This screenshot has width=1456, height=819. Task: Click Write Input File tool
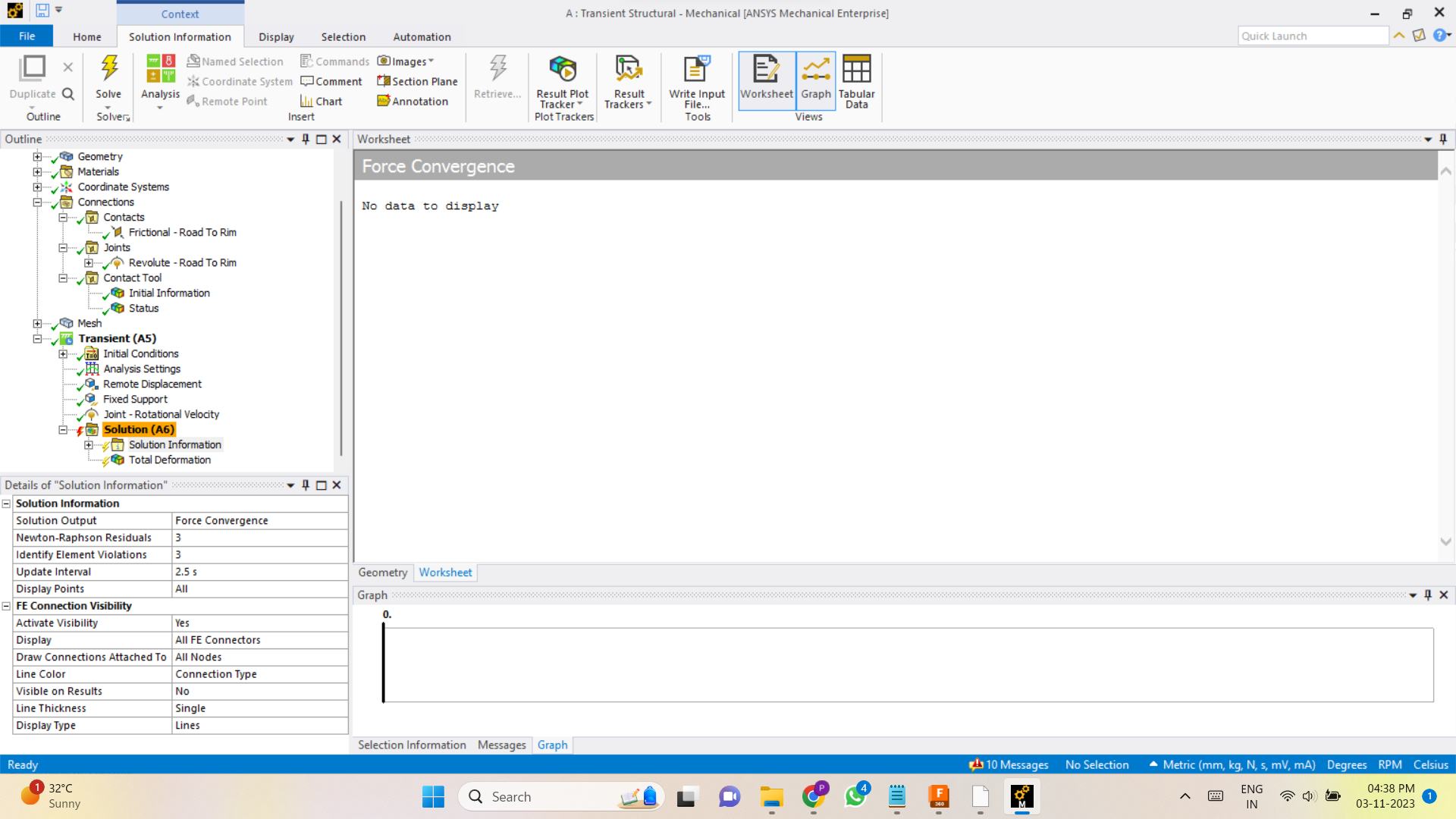(697, 70)
